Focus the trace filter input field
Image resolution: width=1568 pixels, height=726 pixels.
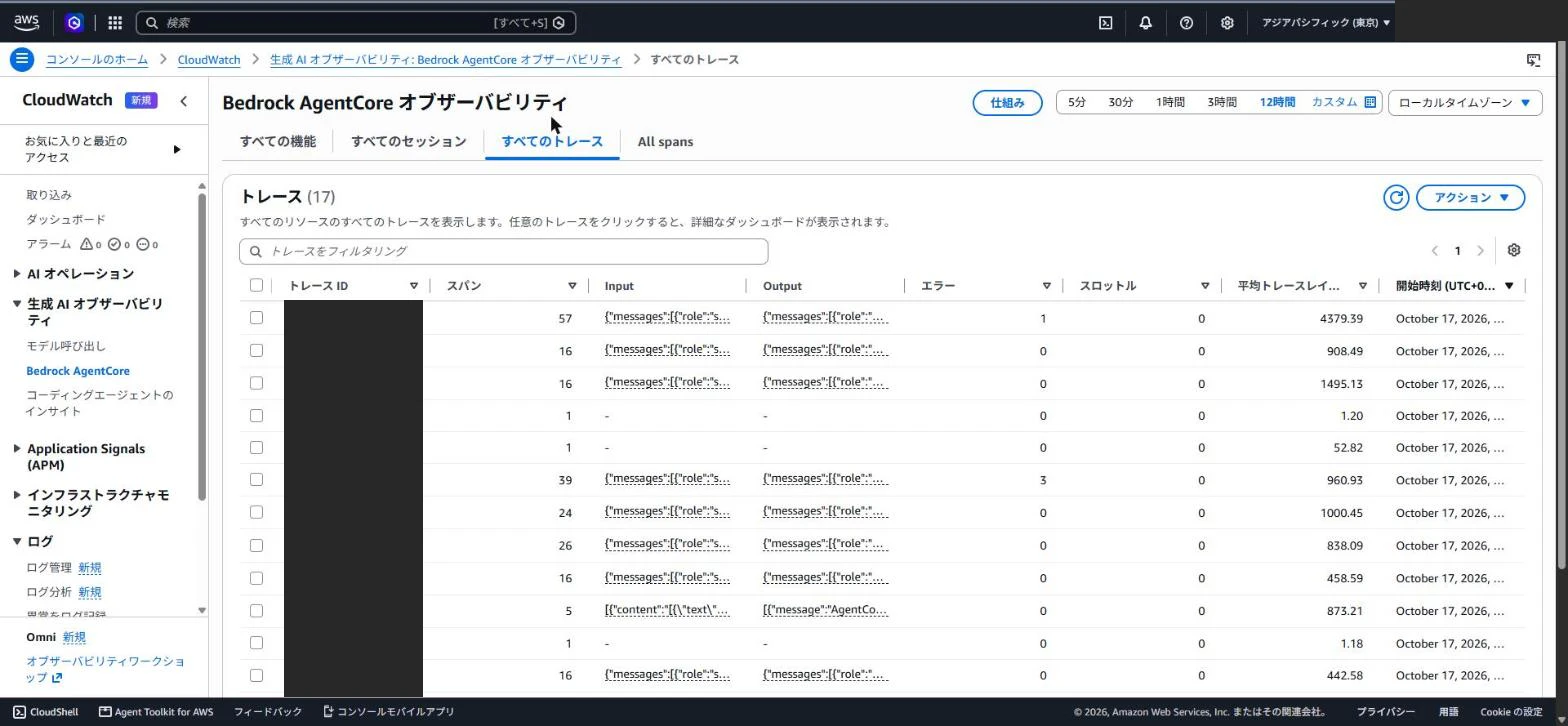coord(504,251)
